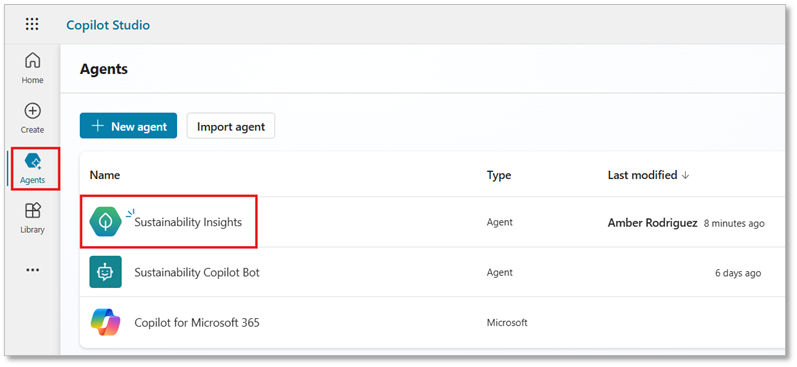Open the Sustainability Copilot Bot agent

[197, 272]
